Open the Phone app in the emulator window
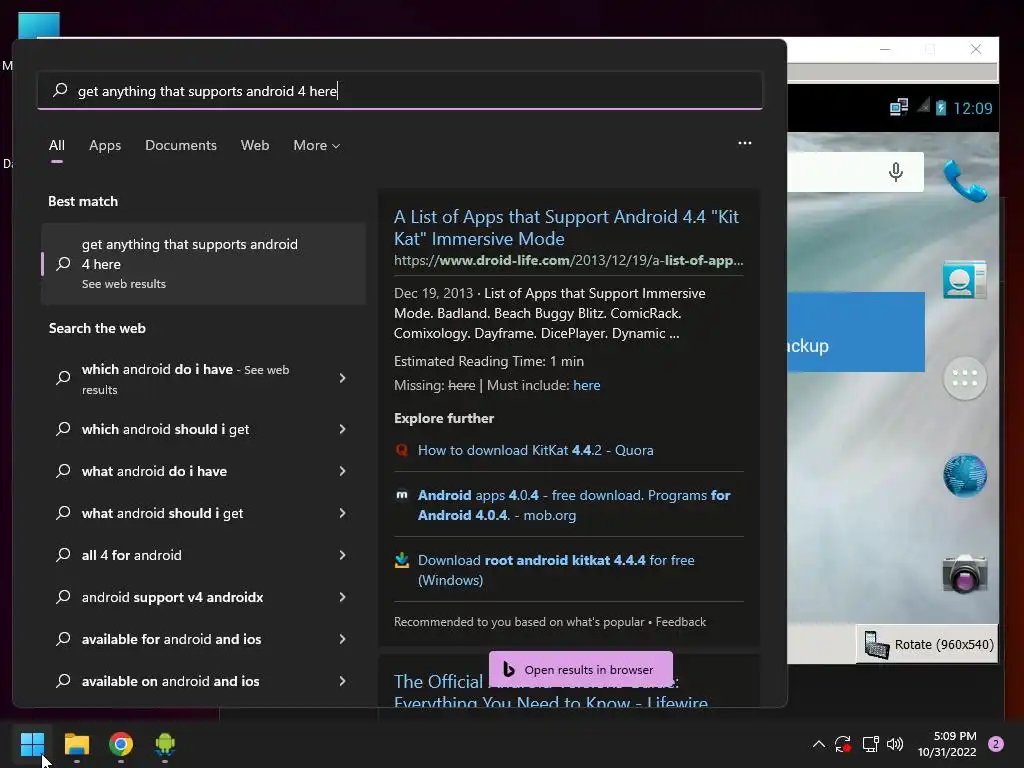 point(965,181)
